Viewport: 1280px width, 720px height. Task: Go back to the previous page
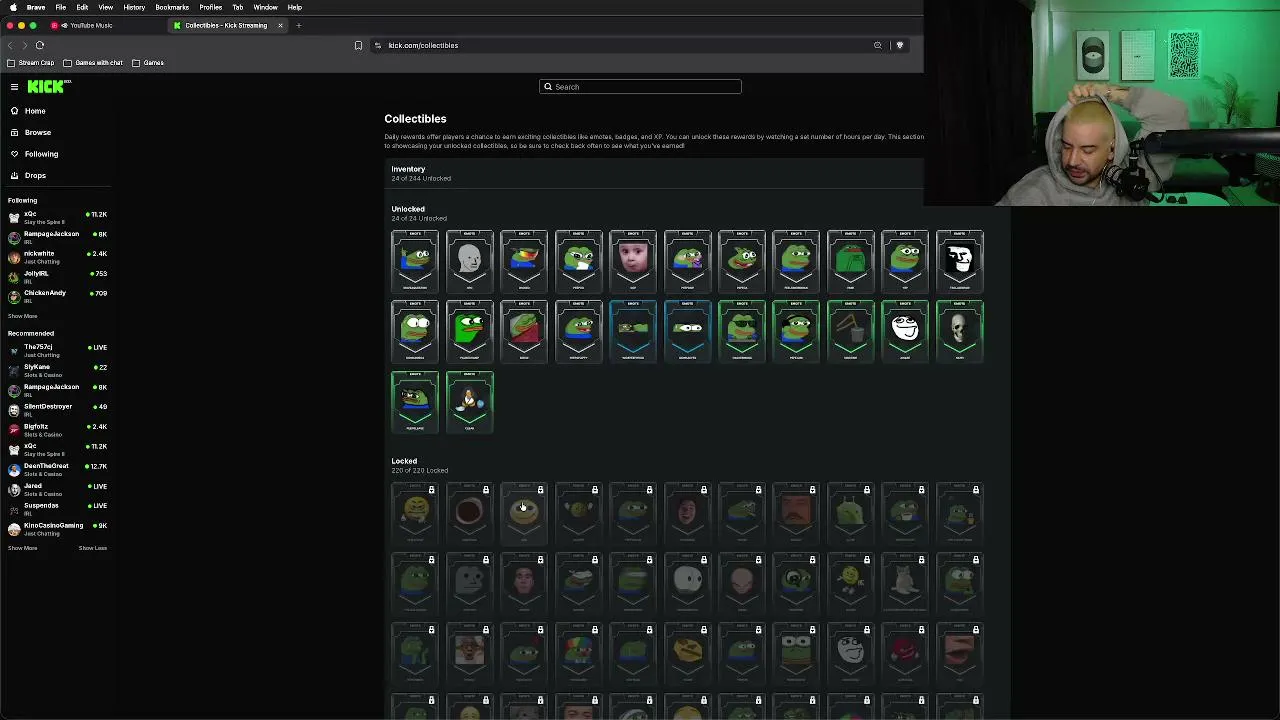[x=10, y=45]
